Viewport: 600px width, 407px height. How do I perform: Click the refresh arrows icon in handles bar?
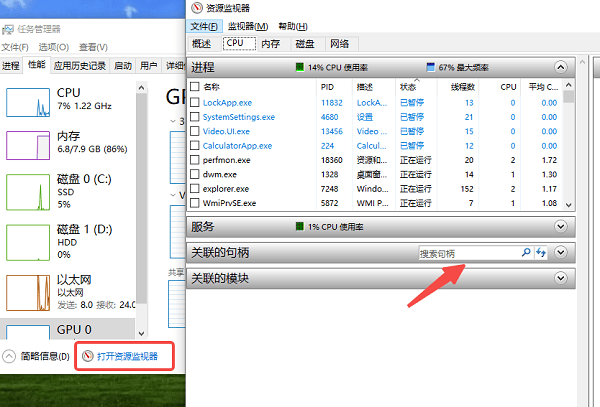[541, 252]
